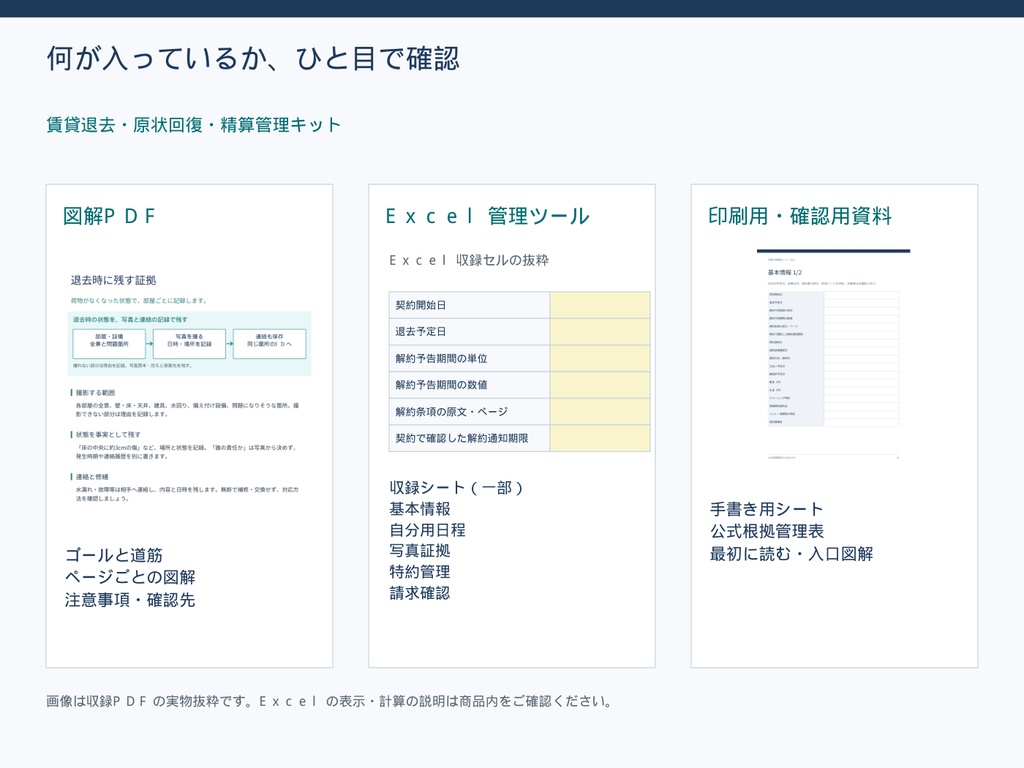
Task: Select the 解約条項の原文・ページ label cell
Action: [x=470, y=411]
